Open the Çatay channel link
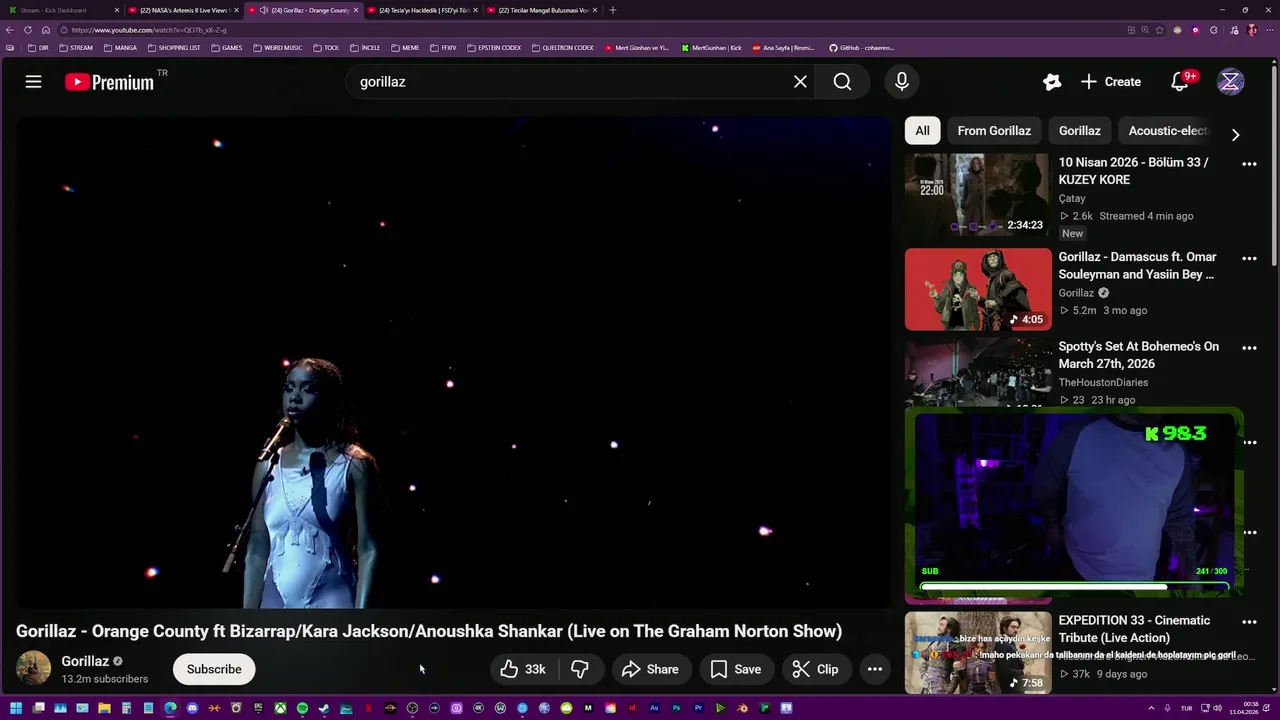The image size is (1280, 720). pyautogui.click(x=1072, y=199)
